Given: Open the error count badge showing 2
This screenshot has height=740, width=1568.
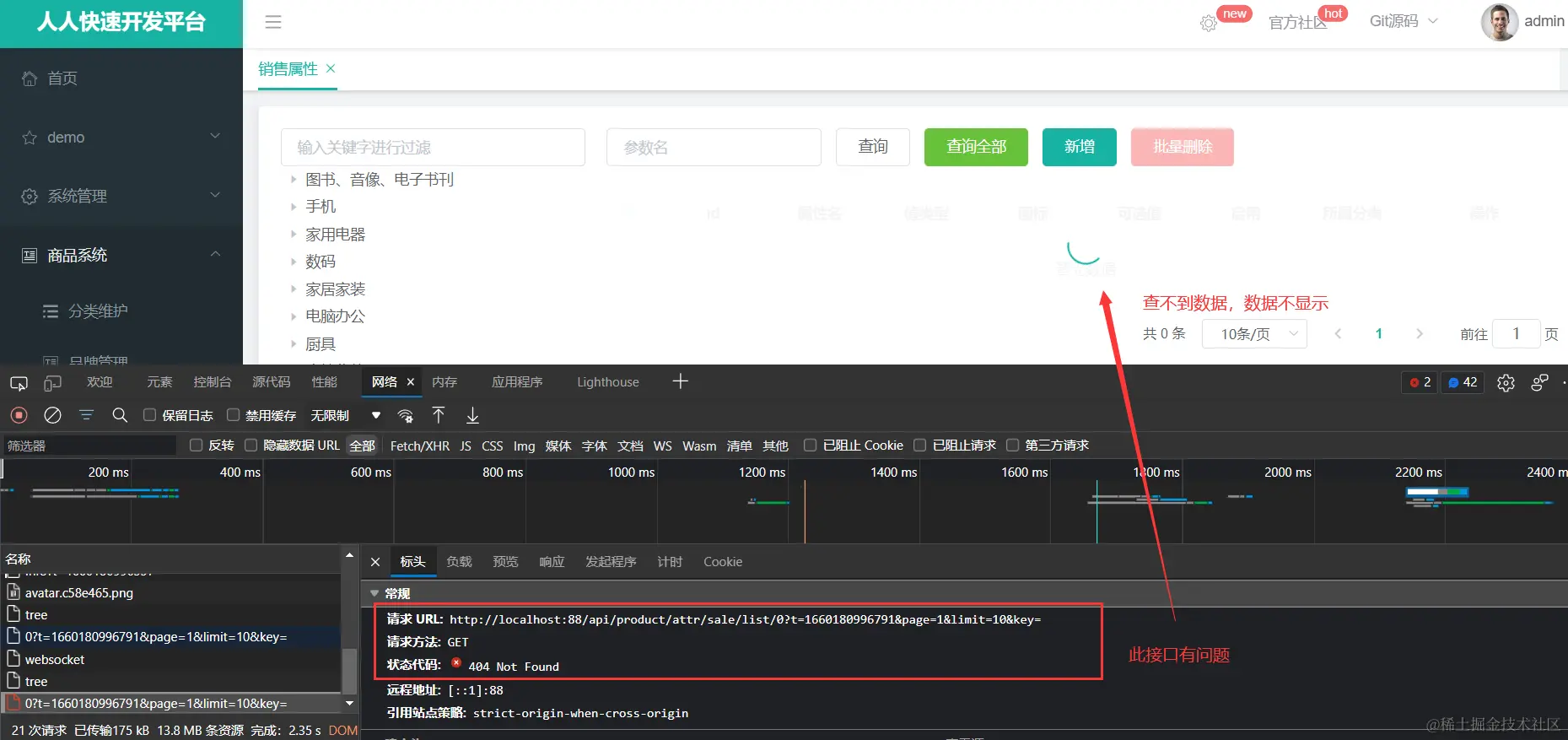Looking at the screenshot, I should 1420,382.
